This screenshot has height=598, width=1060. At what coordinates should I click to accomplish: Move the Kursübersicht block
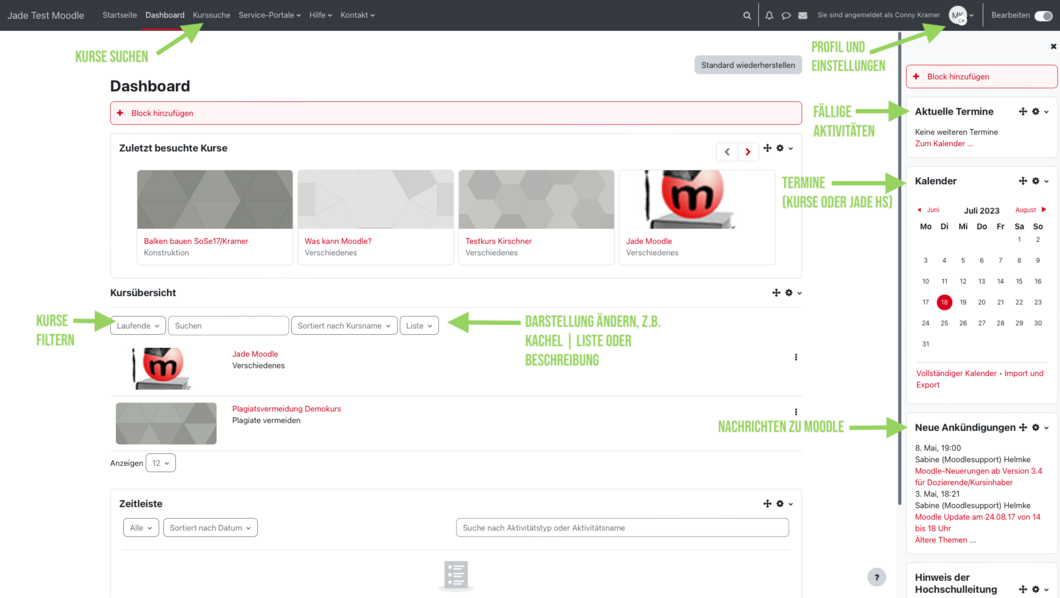point(776,293)
